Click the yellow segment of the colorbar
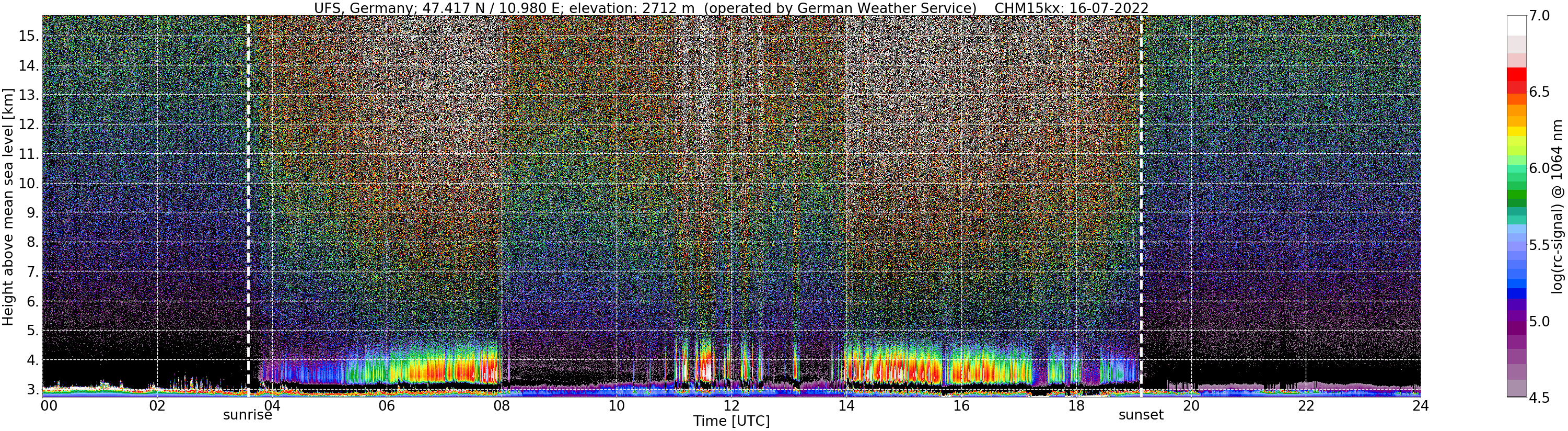Screen dimensions: 1568x431 pos(1516,131)
